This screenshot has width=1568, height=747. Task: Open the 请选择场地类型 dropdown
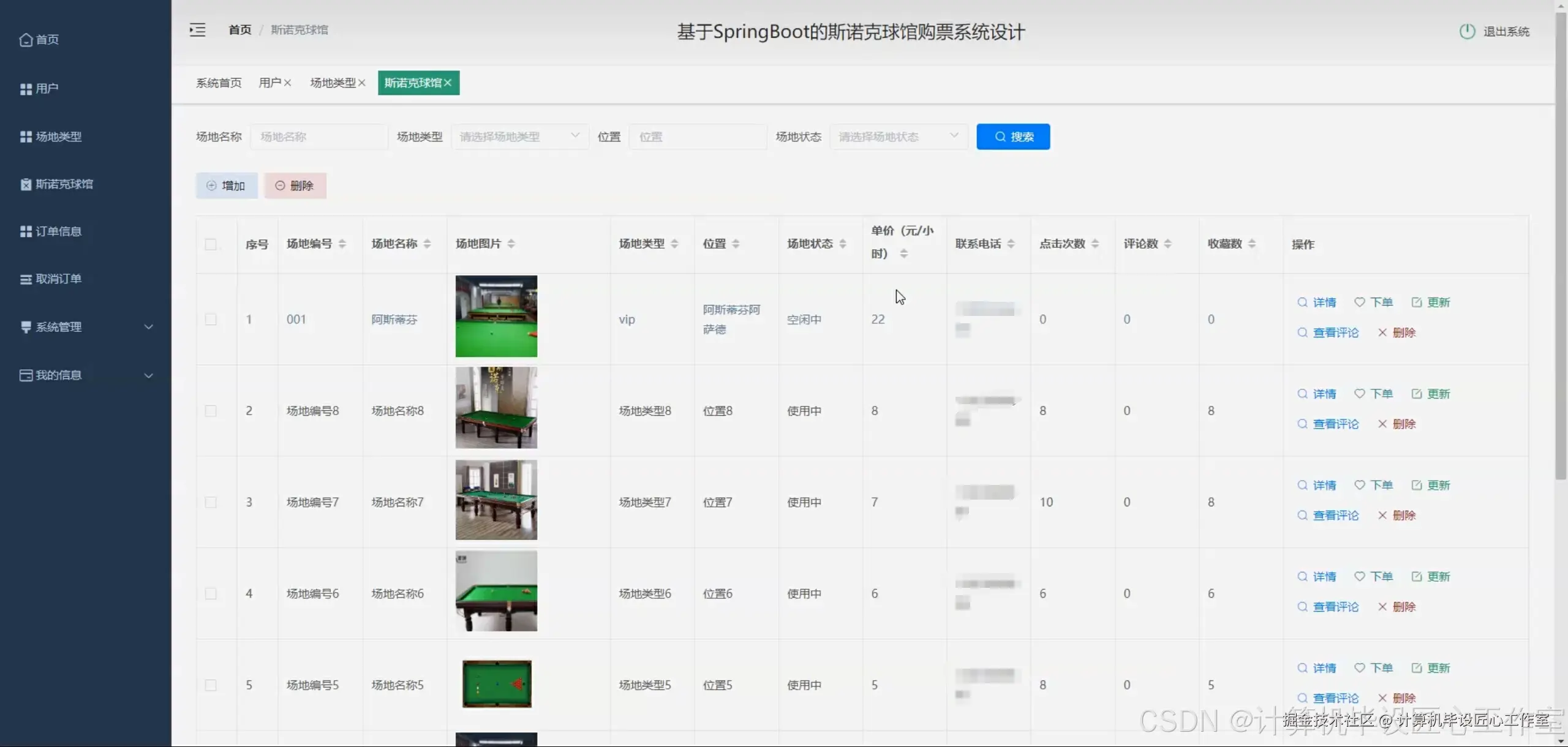[518, 136]
